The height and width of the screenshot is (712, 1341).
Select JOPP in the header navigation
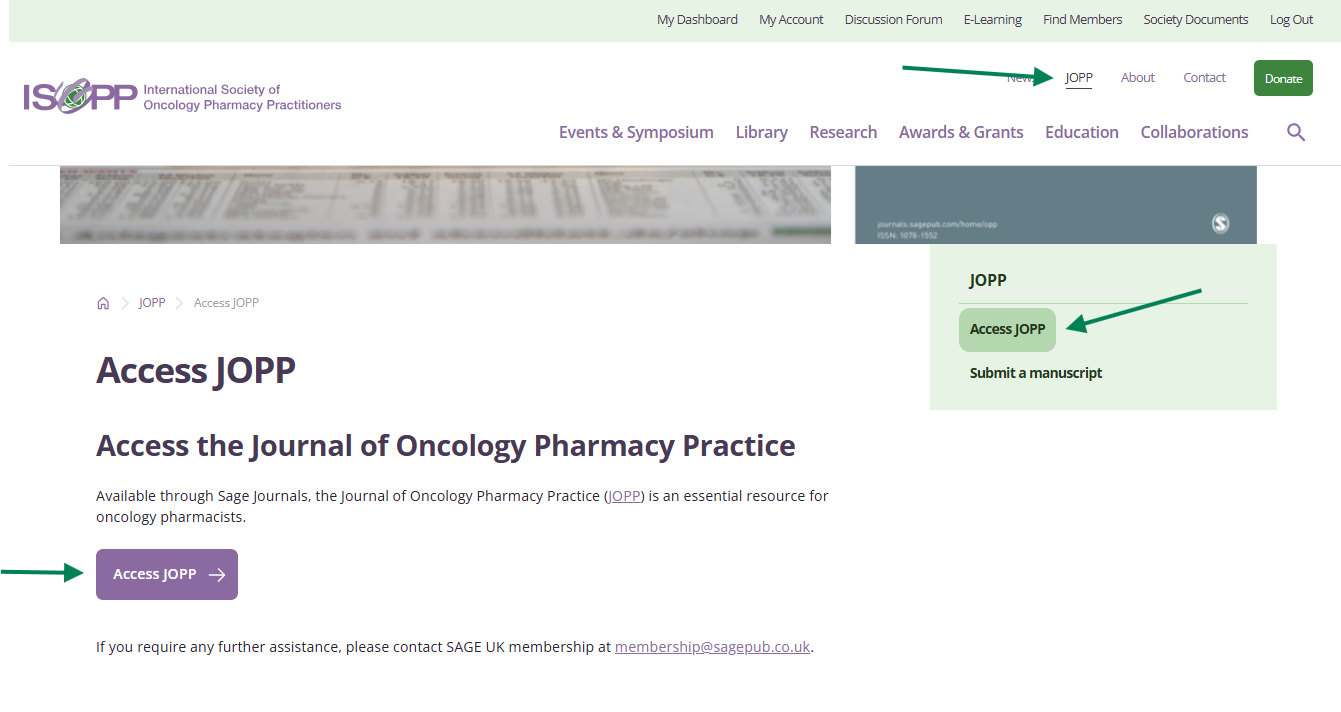[x=1079, y=78]
